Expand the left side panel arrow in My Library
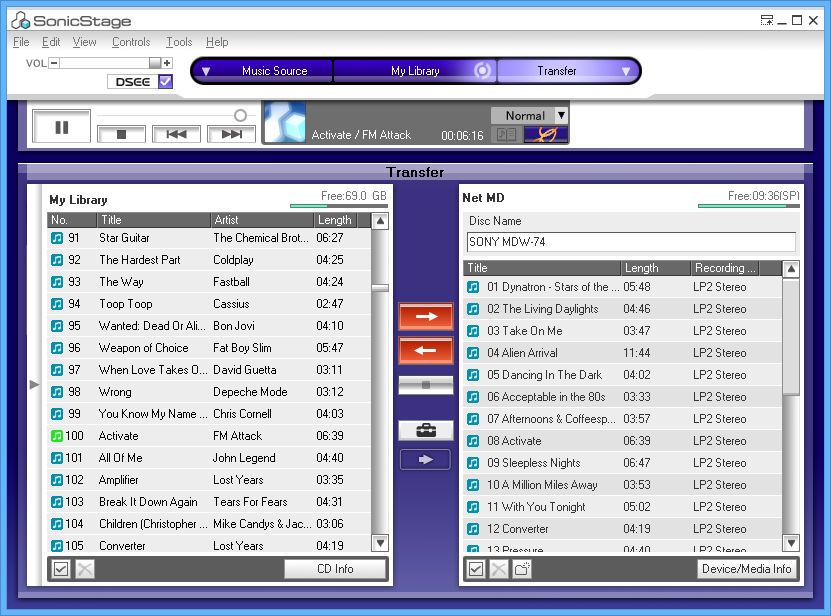The height and width of the screenshot is (616, 831). pos(34,384)
